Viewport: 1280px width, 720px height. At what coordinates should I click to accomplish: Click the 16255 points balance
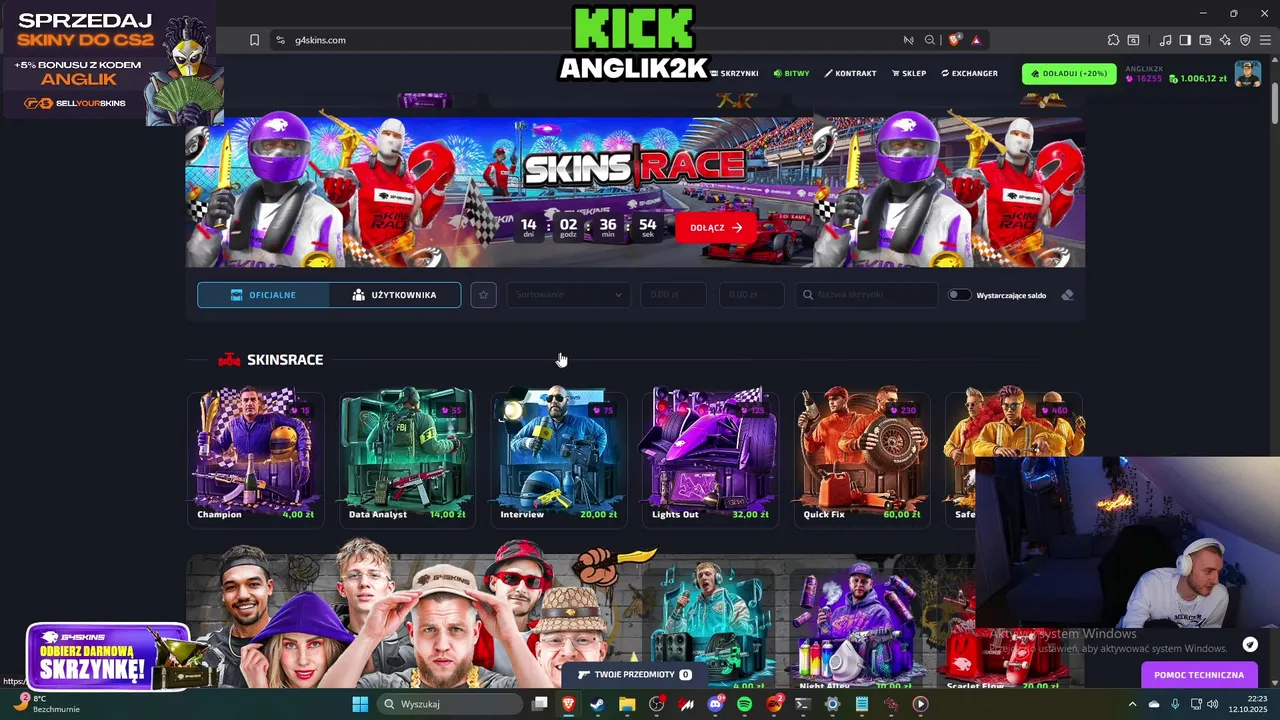pyautogui.click(x=1145, y=78)
